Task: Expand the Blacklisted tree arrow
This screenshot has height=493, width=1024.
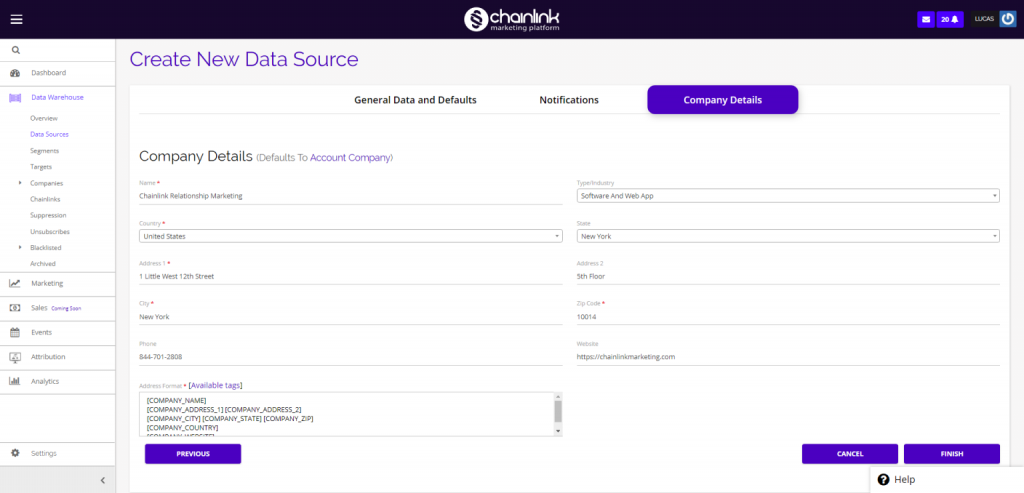Action: (x=20, y=247)
